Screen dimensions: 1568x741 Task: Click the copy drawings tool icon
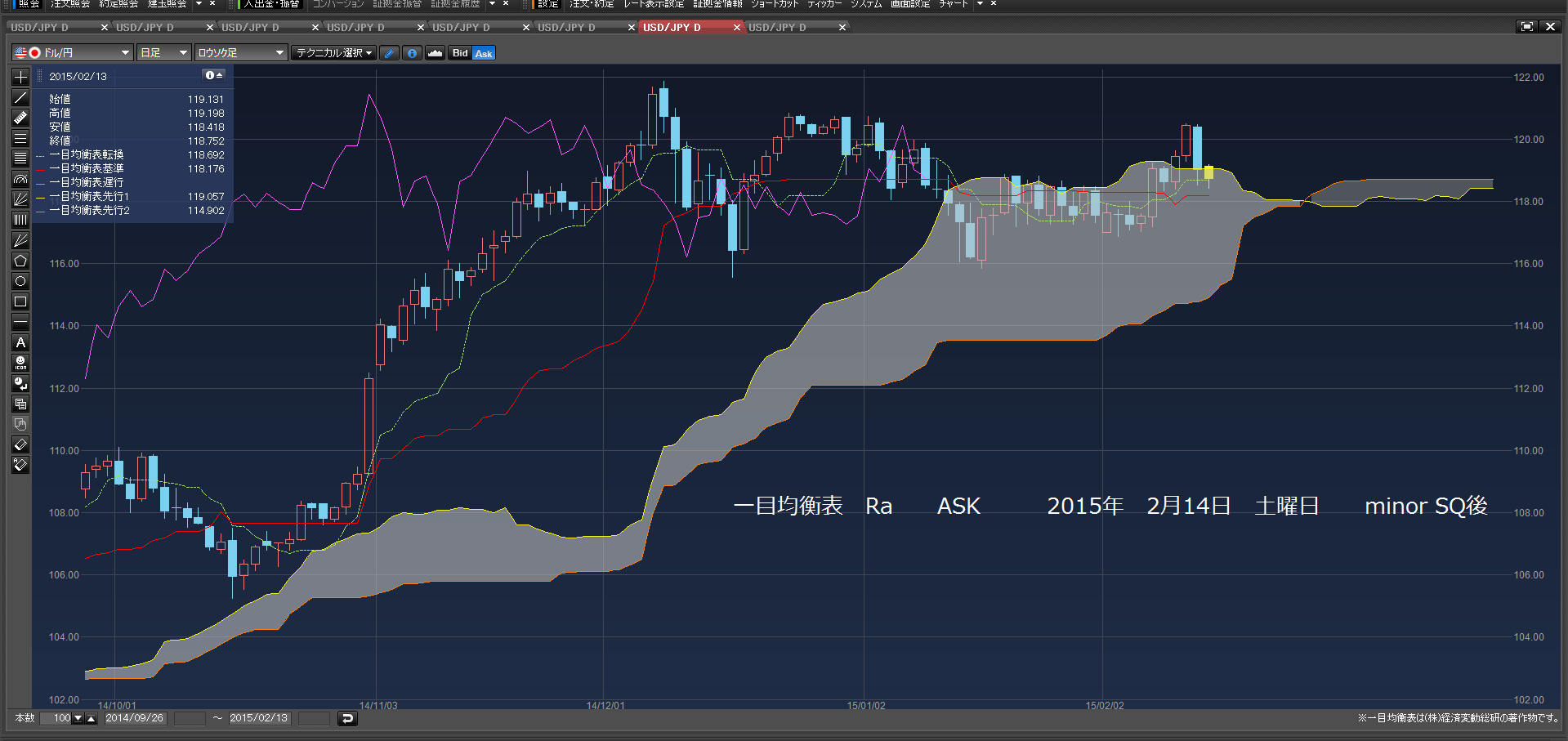(20, 404)
